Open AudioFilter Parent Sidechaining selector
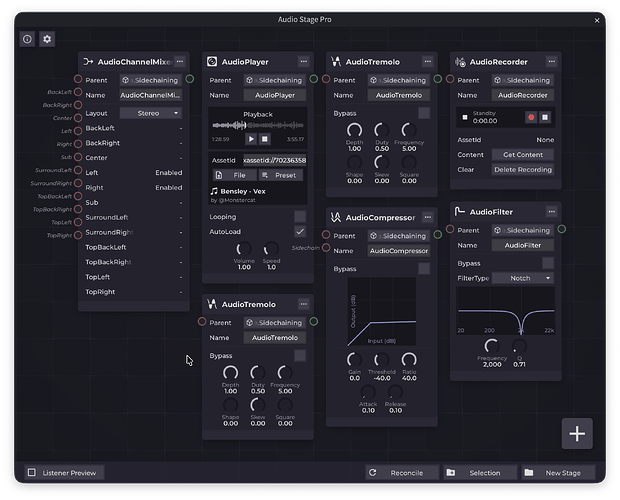Image resolution: width=620 pixels, height=500 pixels. 523,230
